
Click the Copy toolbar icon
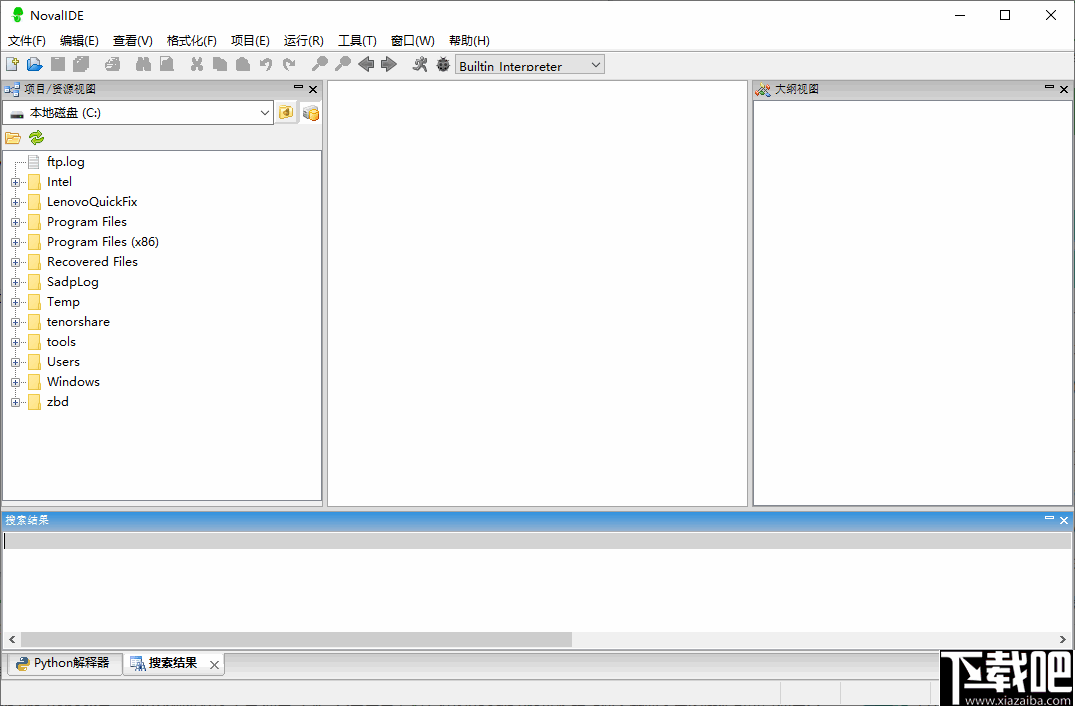pos(220,64)
